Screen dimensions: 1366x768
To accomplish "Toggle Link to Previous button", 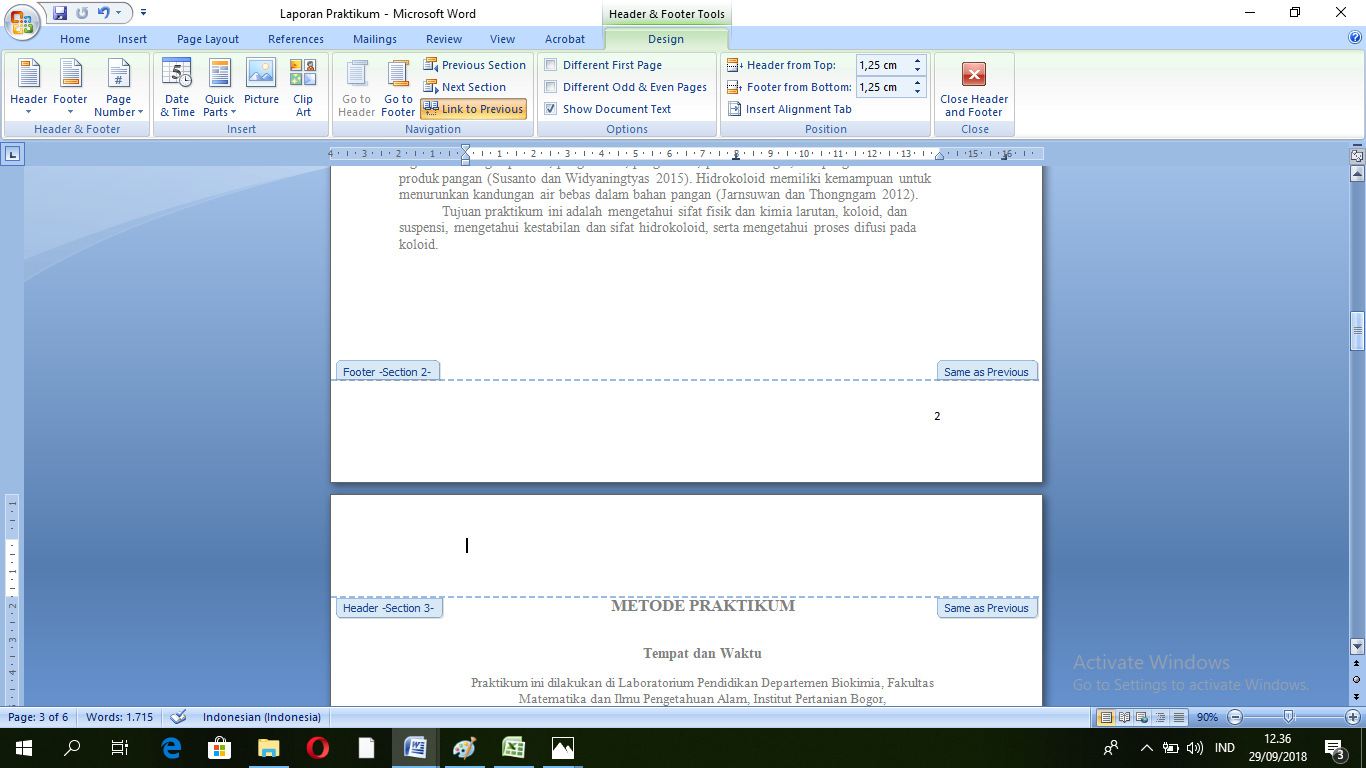I will coord(473,109).
